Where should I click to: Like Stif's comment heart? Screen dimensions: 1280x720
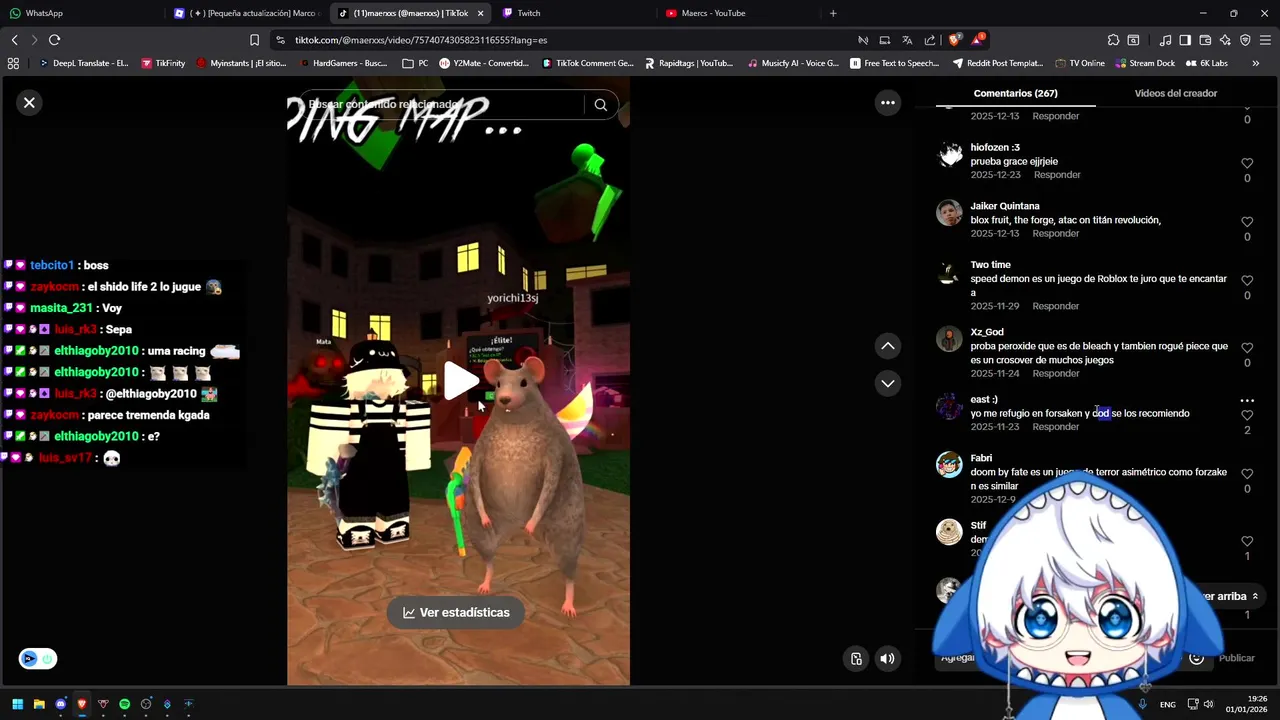click(x=1247, y=541)
